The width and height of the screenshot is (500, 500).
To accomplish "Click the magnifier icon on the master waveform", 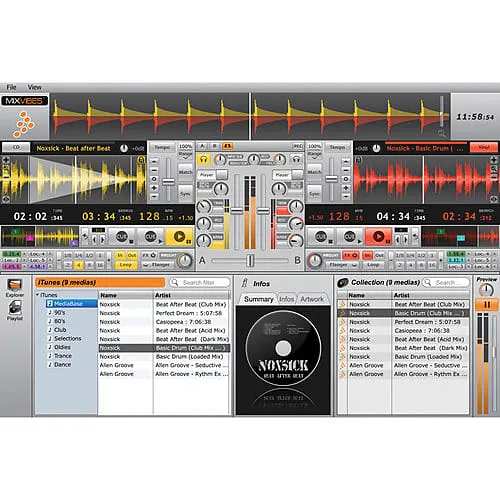I will click(x=441, y=133).
